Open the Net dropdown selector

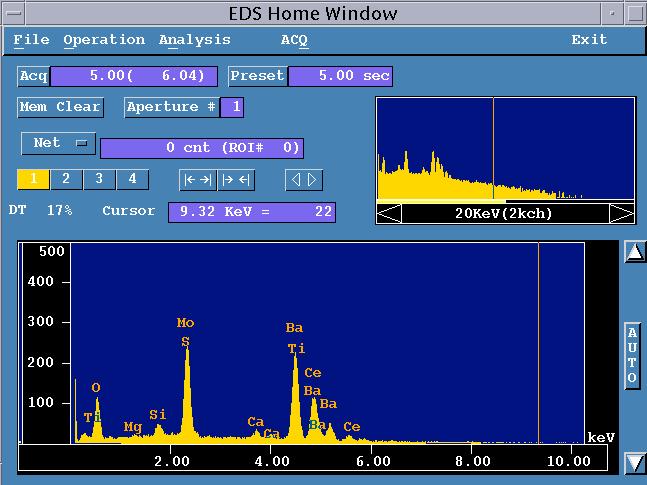coord(59,143)
